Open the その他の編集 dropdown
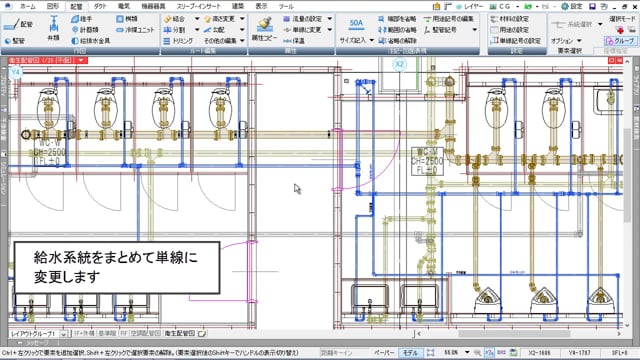Image resolution: width=640 pixels, height=360 pixels. point(224,41)
